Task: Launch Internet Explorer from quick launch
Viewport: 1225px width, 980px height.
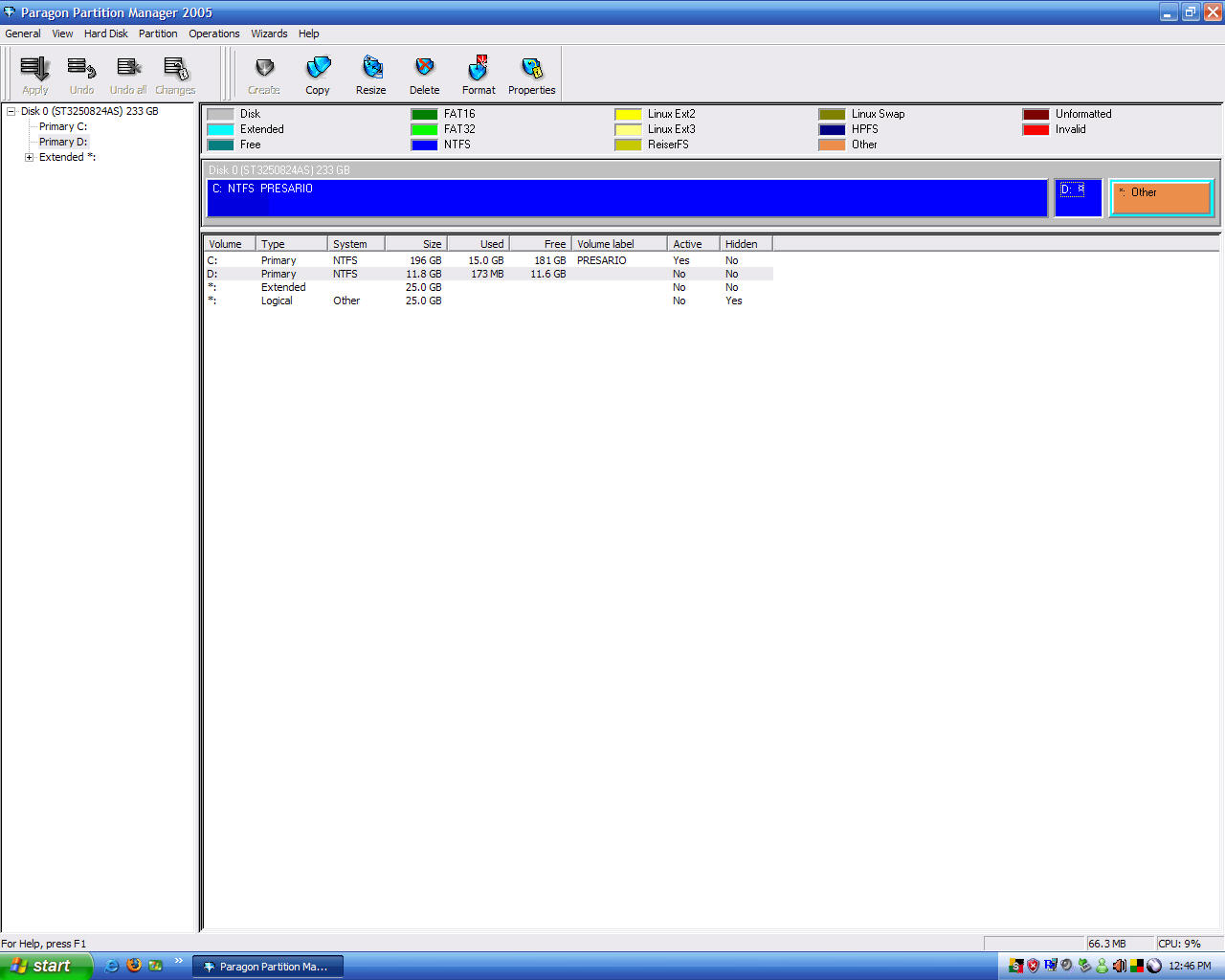Action: pyautogui.click(x=112, y=966)
